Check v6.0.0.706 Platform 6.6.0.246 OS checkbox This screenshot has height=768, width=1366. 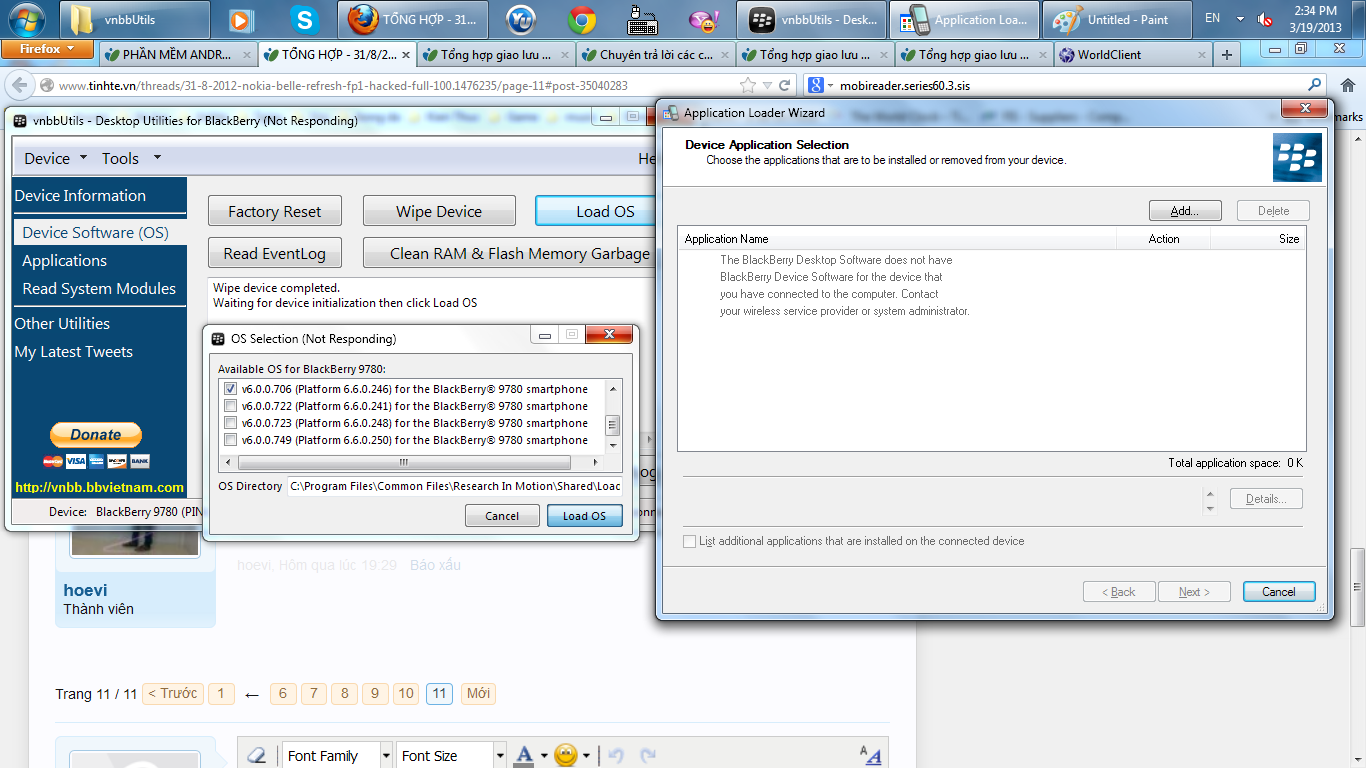[231, 389]
